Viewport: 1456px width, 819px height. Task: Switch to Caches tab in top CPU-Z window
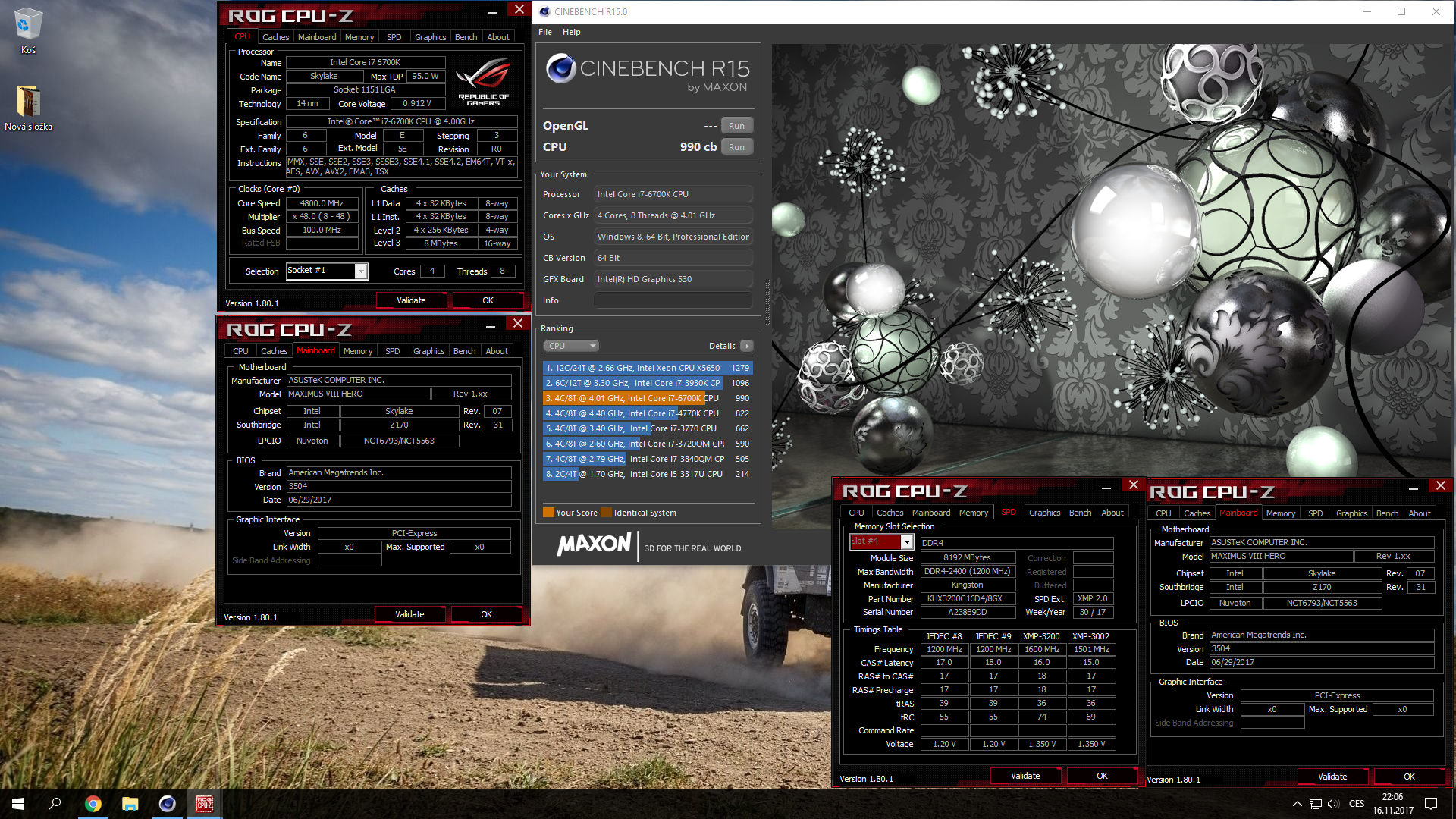click(275, 37)
